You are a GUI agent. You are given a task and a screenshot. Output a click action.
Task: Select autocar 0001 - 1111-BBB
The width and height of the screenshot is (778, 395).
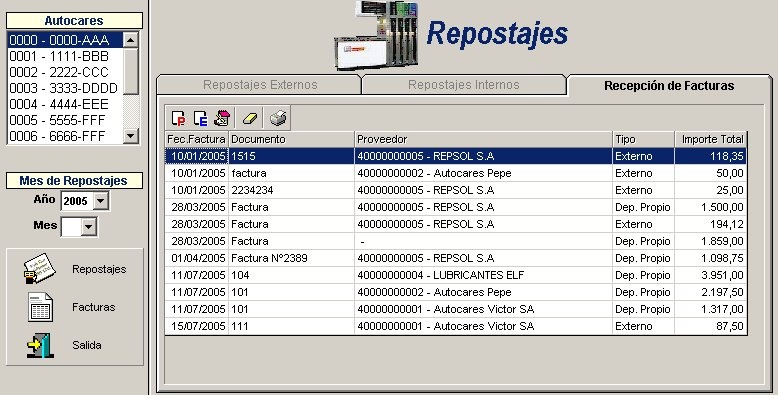65,56
